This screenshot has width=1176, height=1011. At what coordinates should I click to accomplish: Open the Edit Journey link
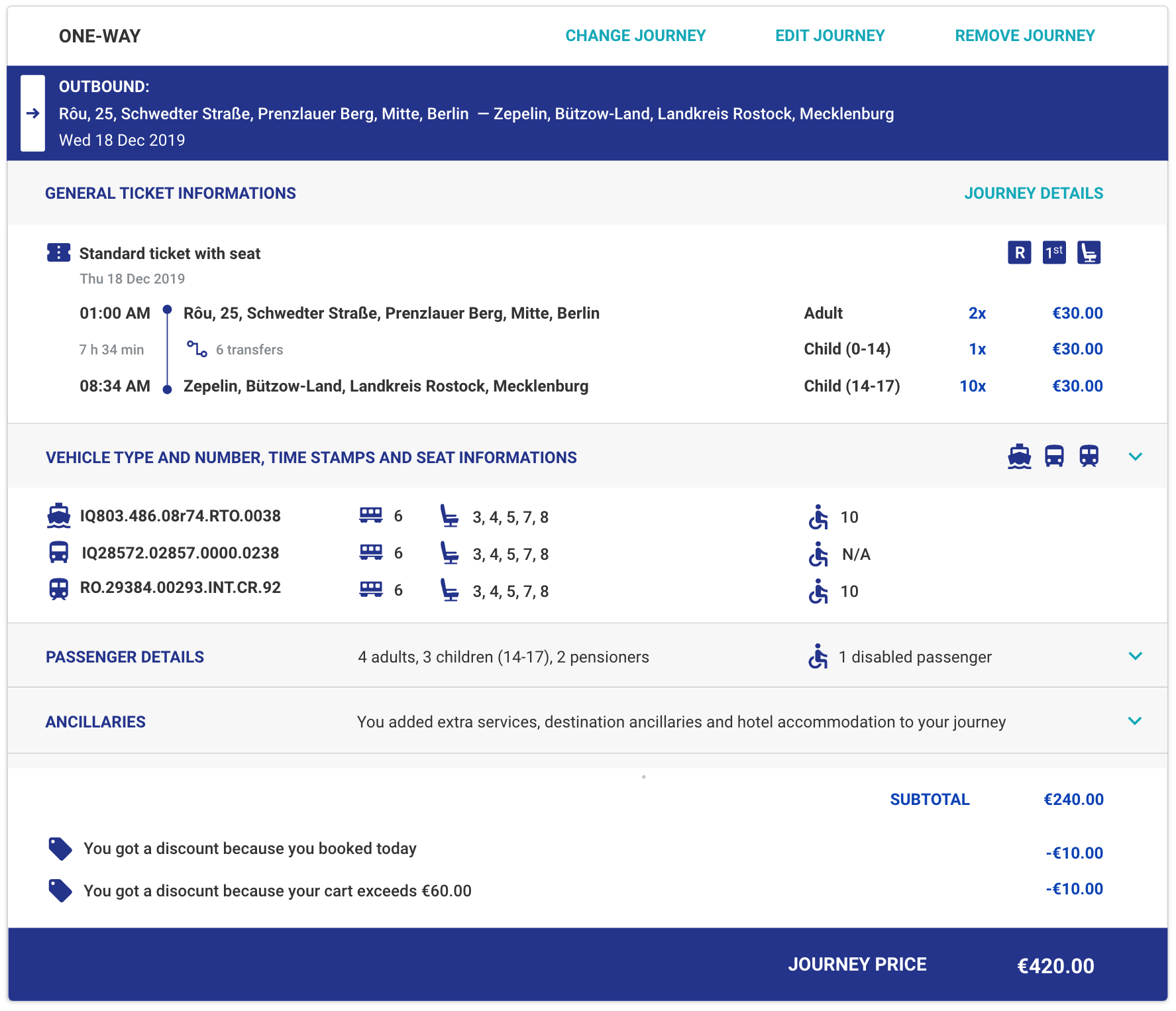830,36
